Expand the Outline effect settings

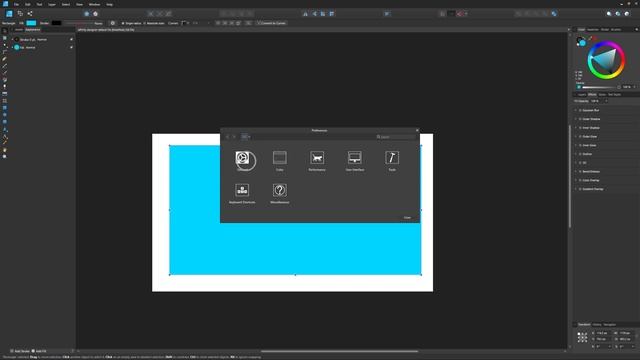tap(576, 154)
